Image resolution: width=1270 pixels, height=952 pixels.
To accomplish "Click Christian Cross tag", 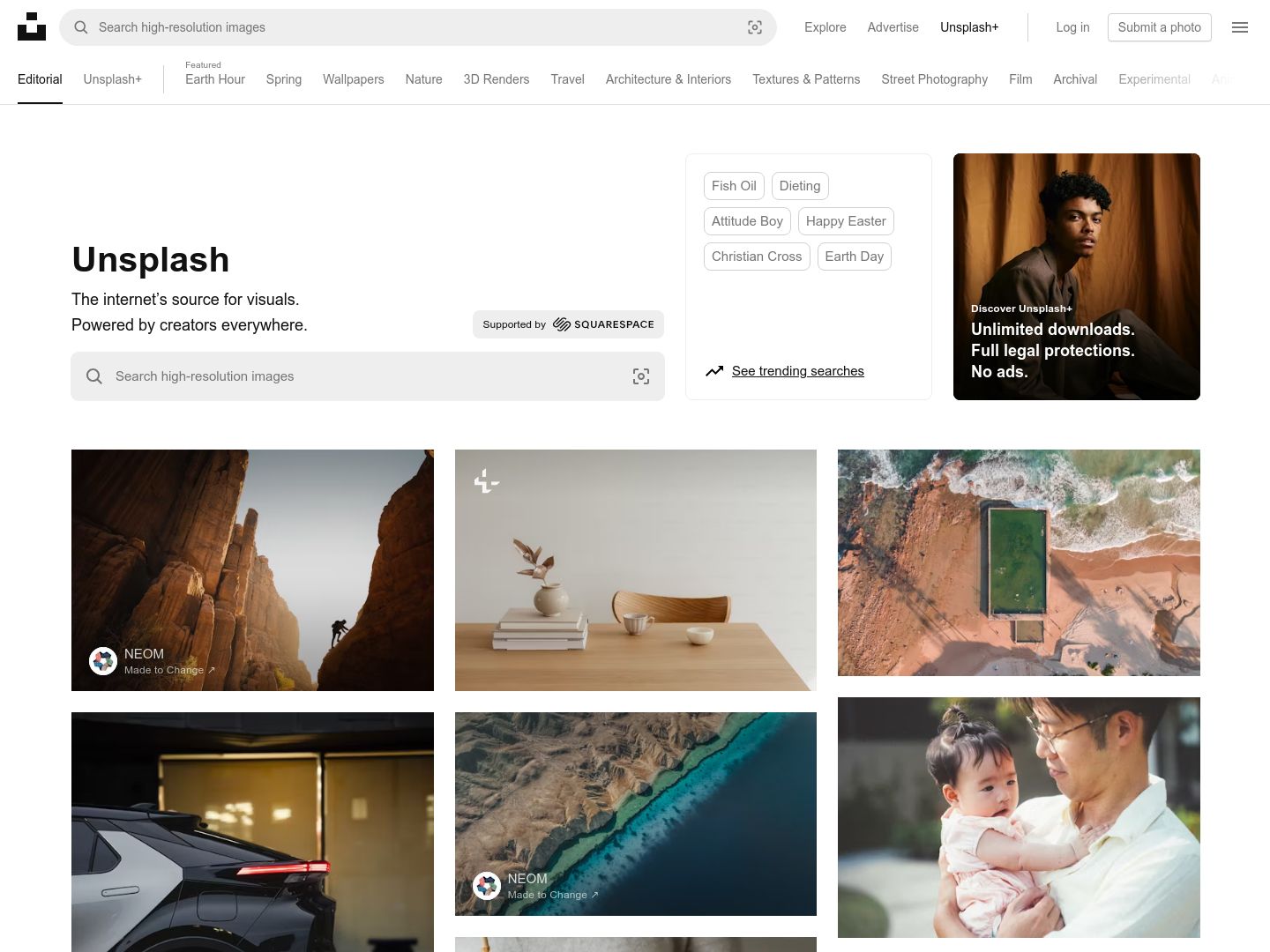I will 757,257.
